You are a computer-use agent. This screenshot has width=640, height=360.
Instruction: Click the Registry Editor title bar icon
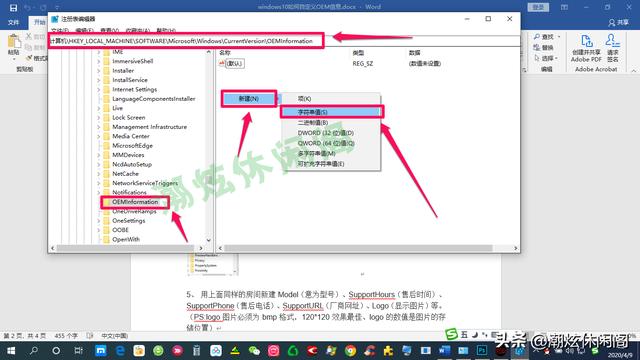(55, 19)
